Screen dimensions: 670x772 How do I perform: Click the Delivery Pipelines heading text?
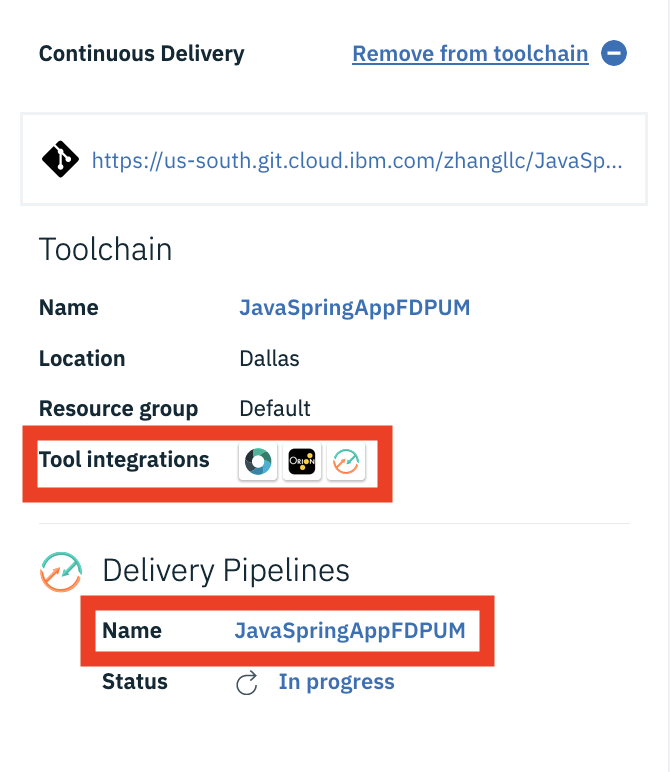tap(226, 571)
